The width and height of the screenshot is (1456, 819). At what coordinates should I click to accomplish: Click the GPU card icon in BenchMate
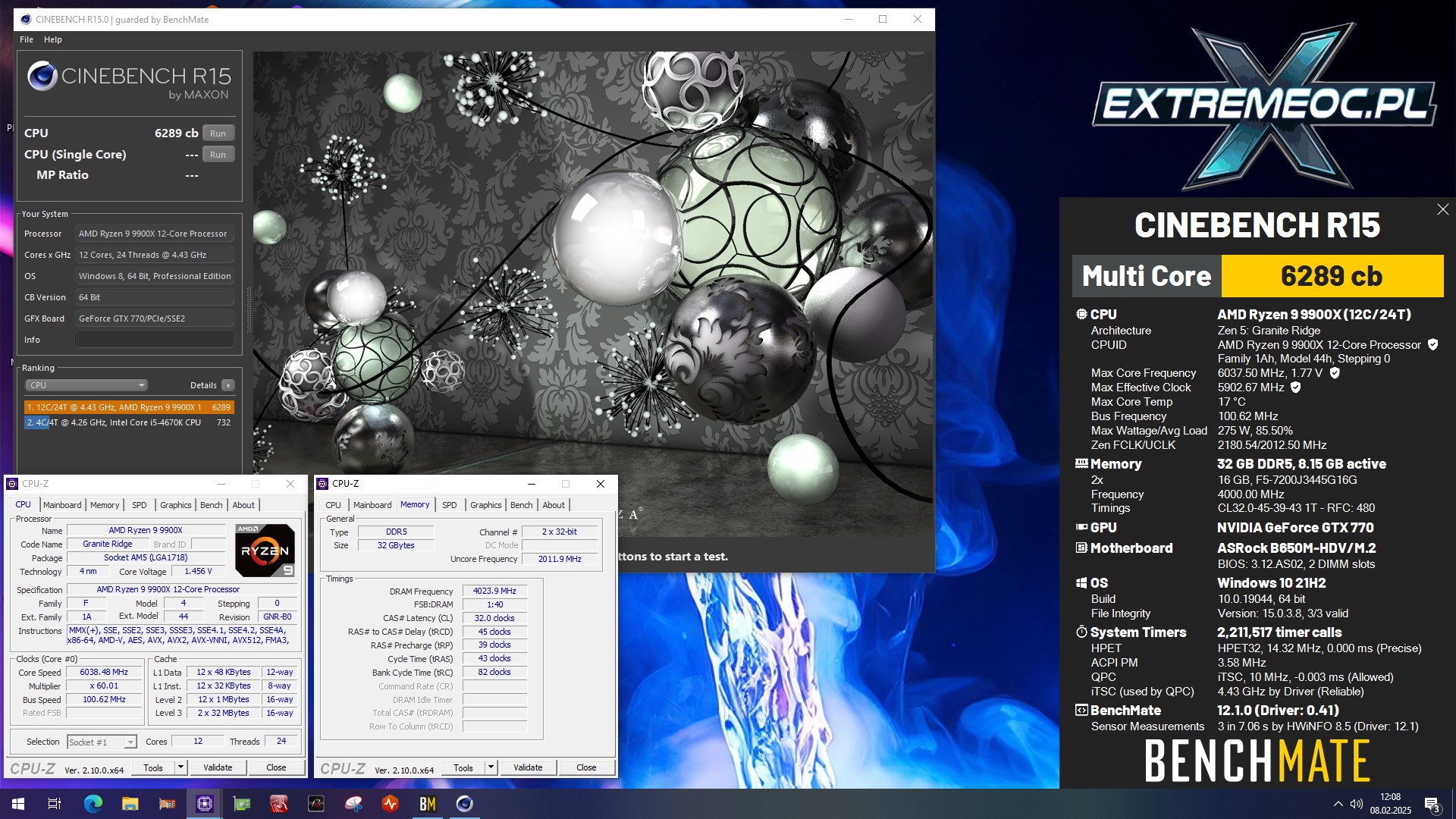click(1081, 527)
